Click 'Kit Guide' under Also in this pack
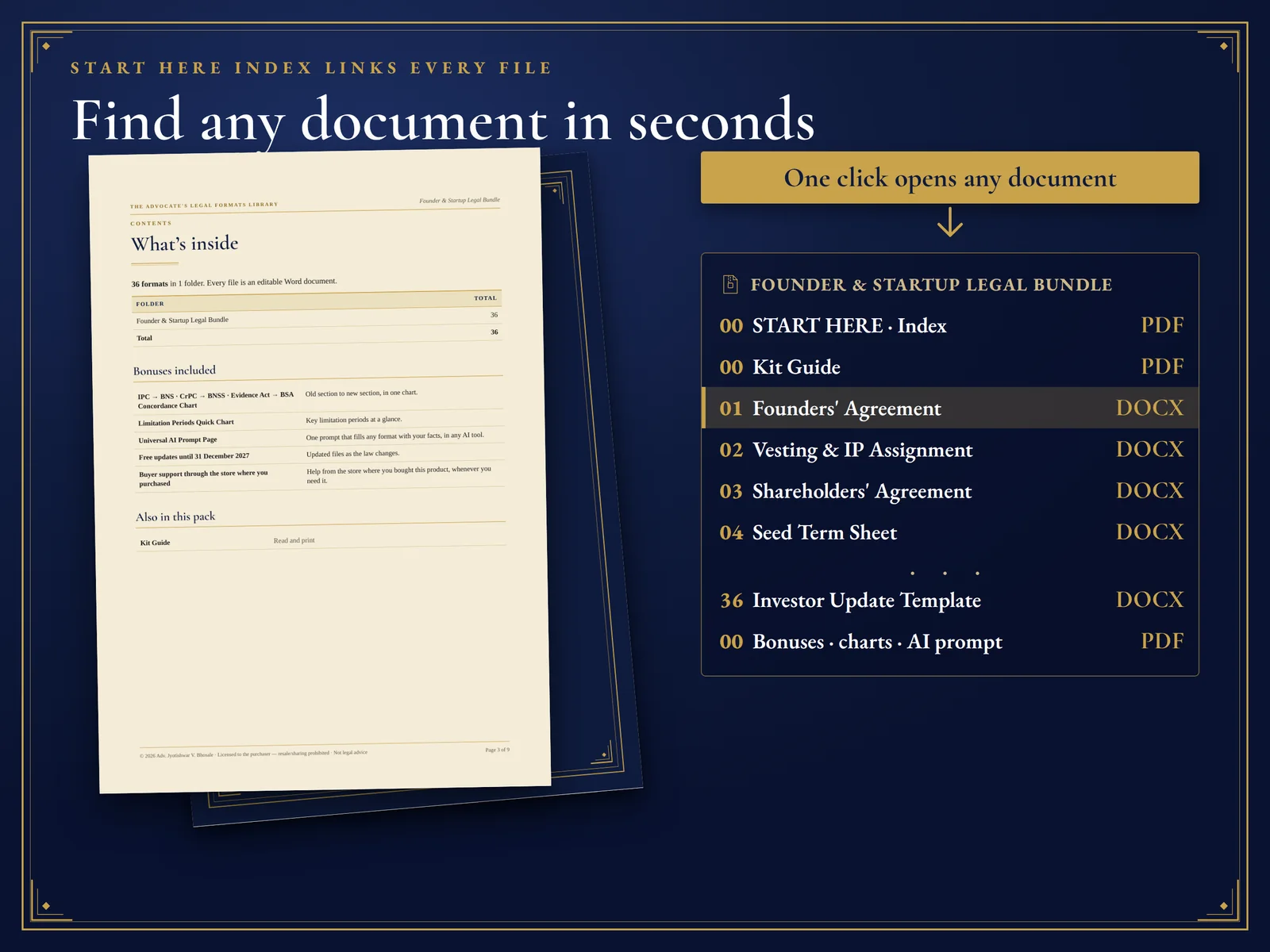The image size is (1270, 952). point(155,543)
